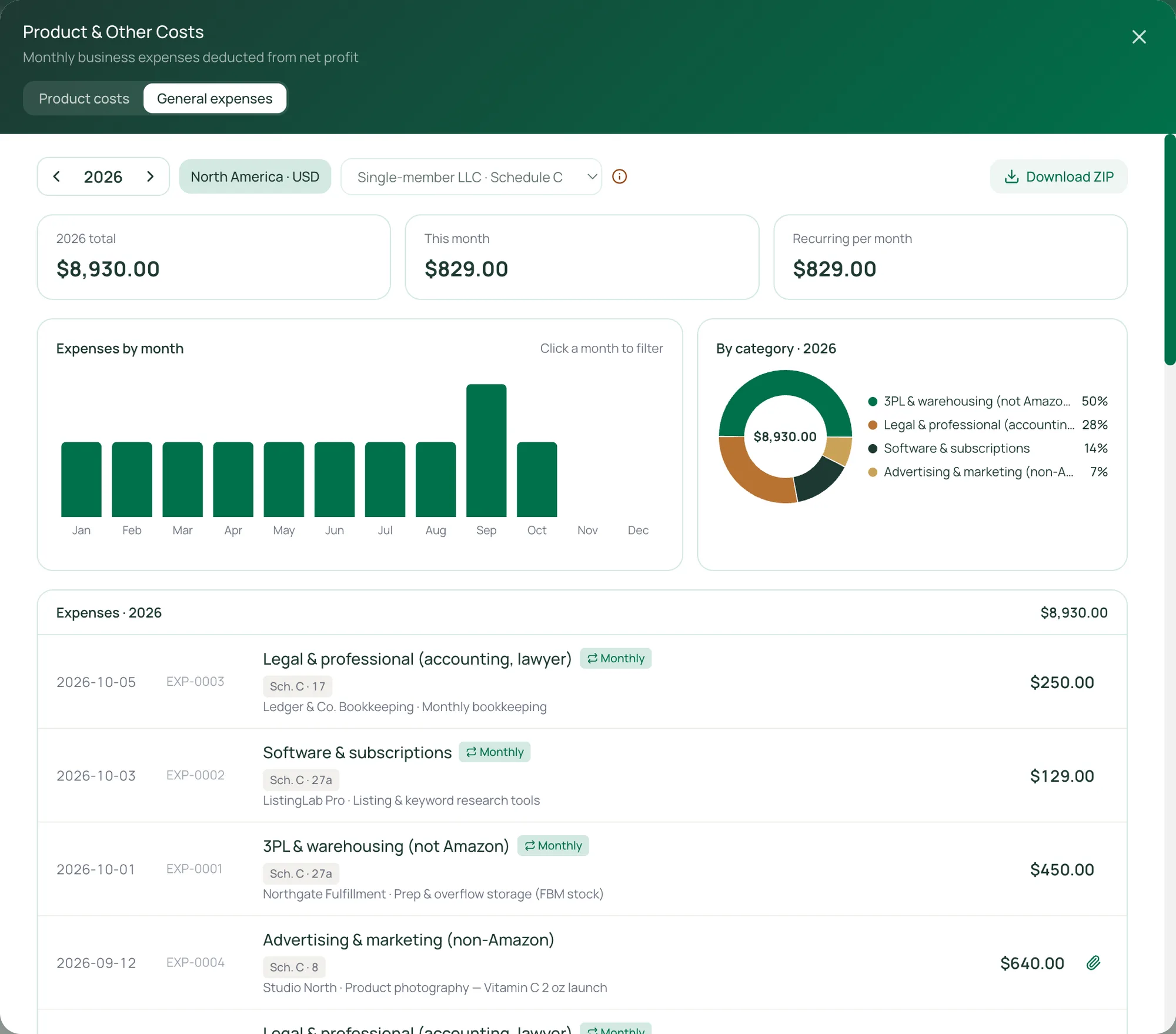This screenshot has width=1176, height=1034.
Task: Click Sch. C · 8 tag
Action: pos(294,967)
